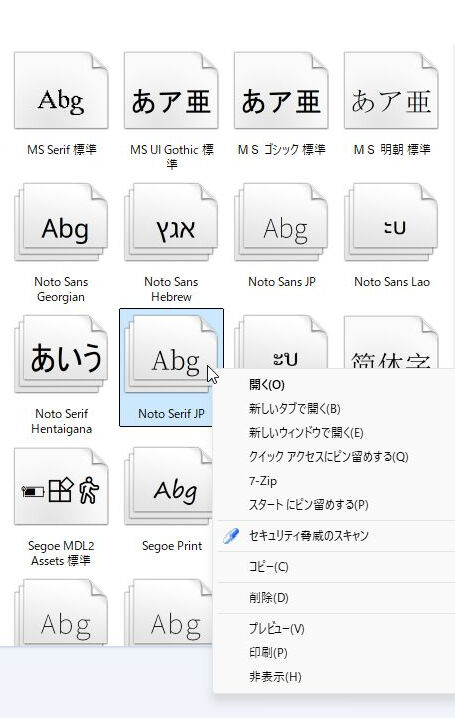
Task: Click the 'Noto Sans Lao' font name label
Action: click(392, 282)
